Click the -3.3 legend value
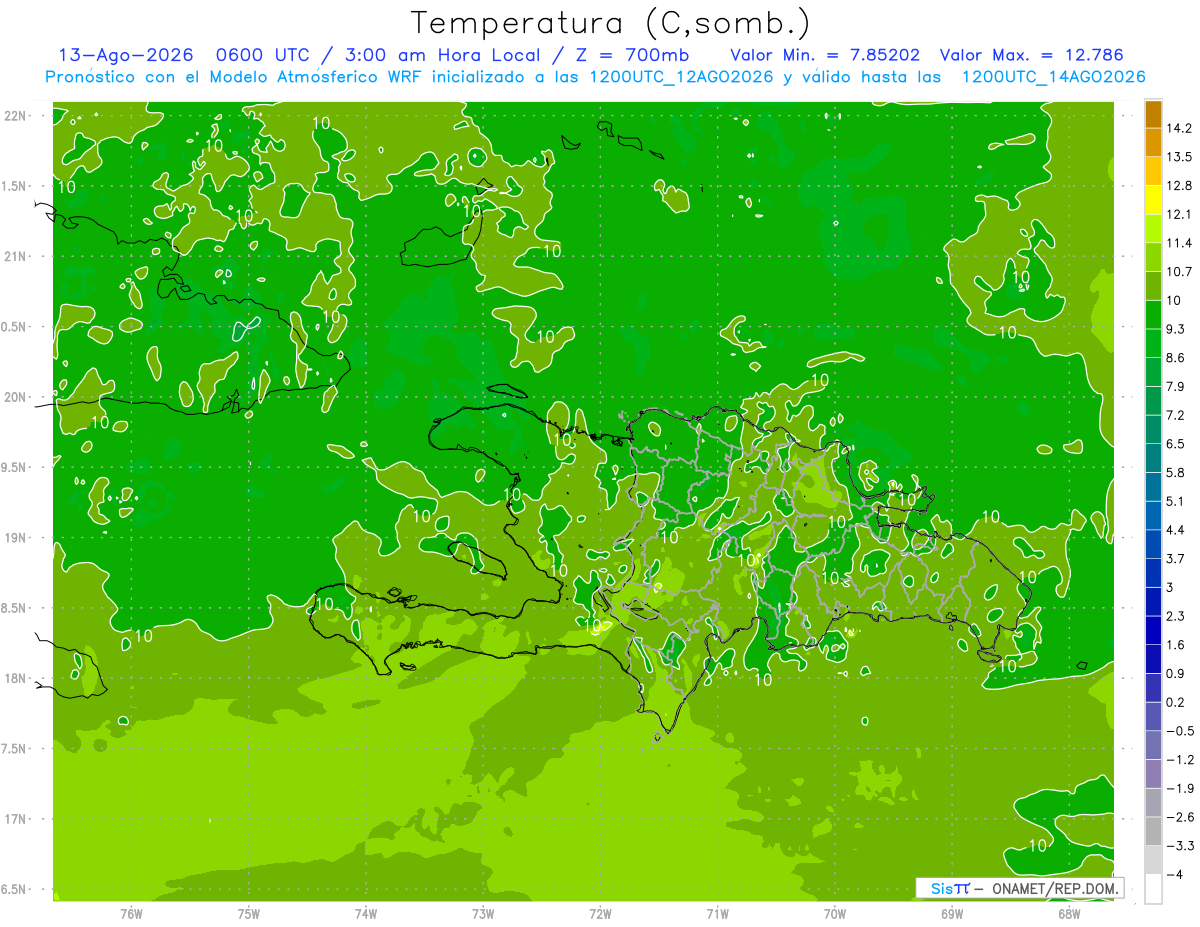This screenshot has height=927, width=1200. [1181, 846]
